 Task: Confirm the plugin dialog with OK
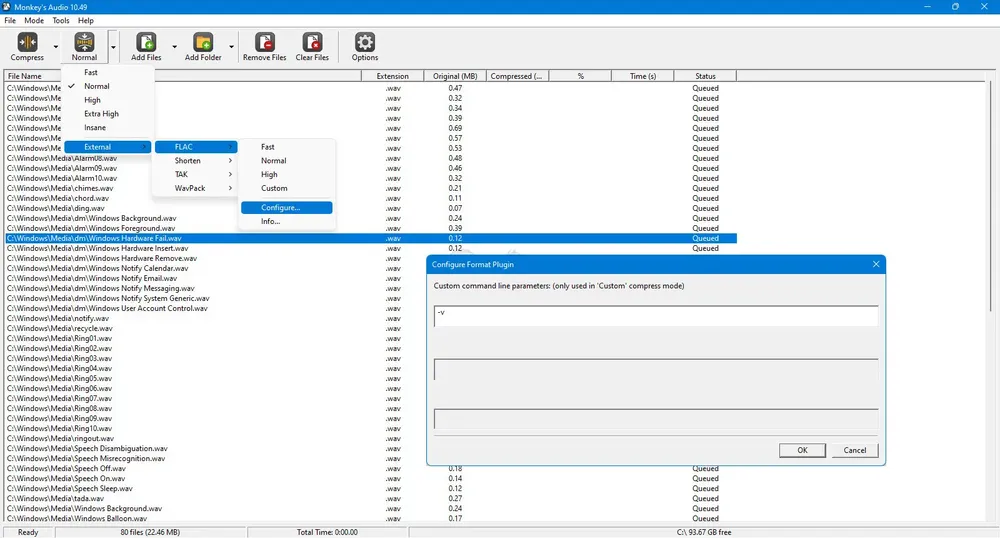click(x=802, y=450)
